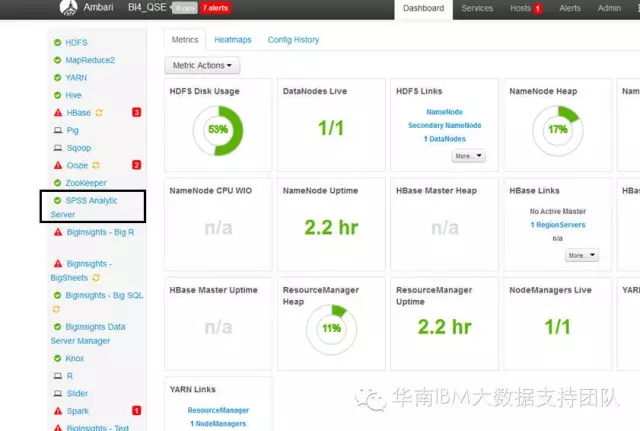Screen dimensions: 640x431
Task: Open the Metric Actions dropdown
Action: tap(202, 65)
